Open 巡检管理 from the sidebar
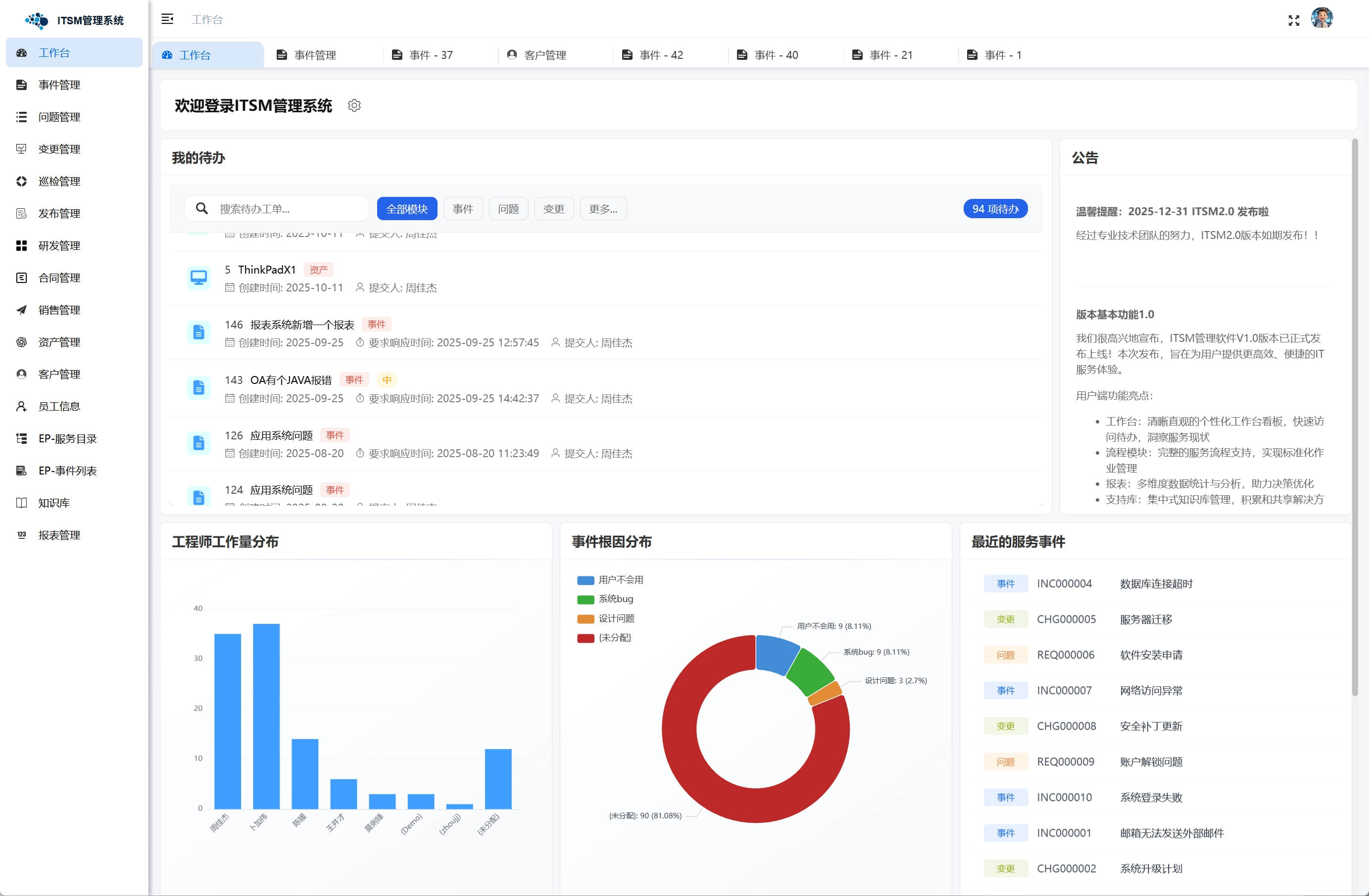Image resolution: width=1369 pixels, height=896 pixels. point(59,181)
